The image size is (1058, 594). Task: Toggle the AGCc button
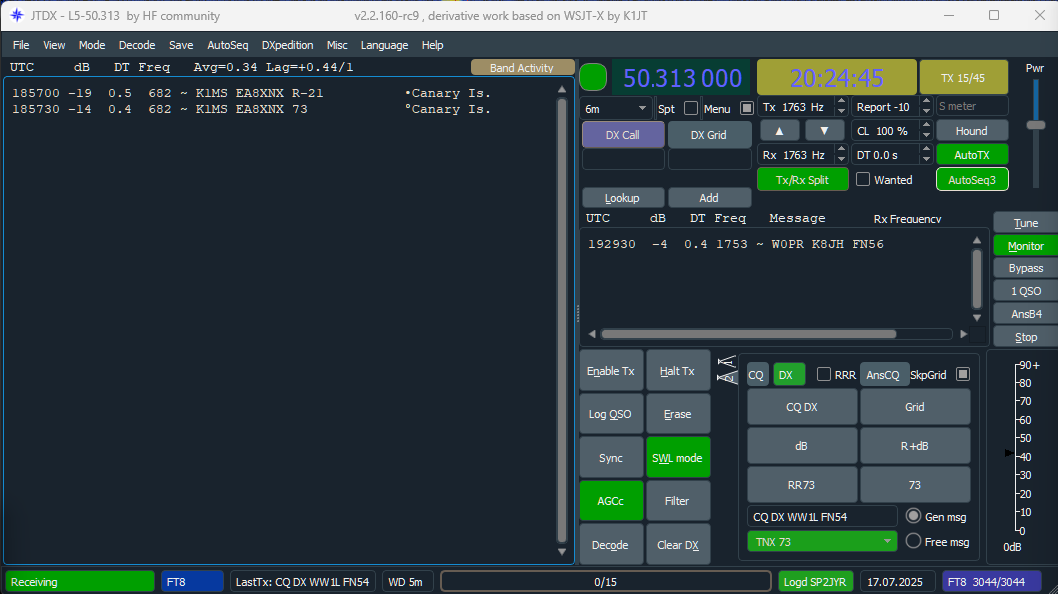click(x=611, y=501)
